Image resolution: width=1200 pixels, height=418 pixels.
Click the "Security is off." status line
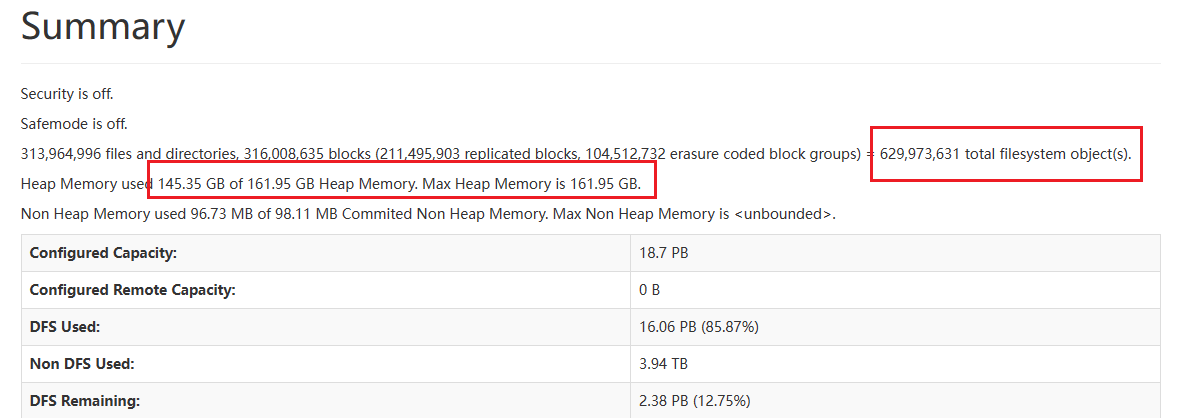[x=67, y=94]
